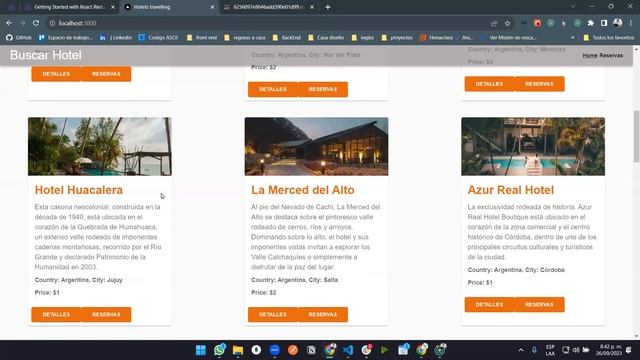
Task: Open Todos los favoritos folder
Action: 609,38
